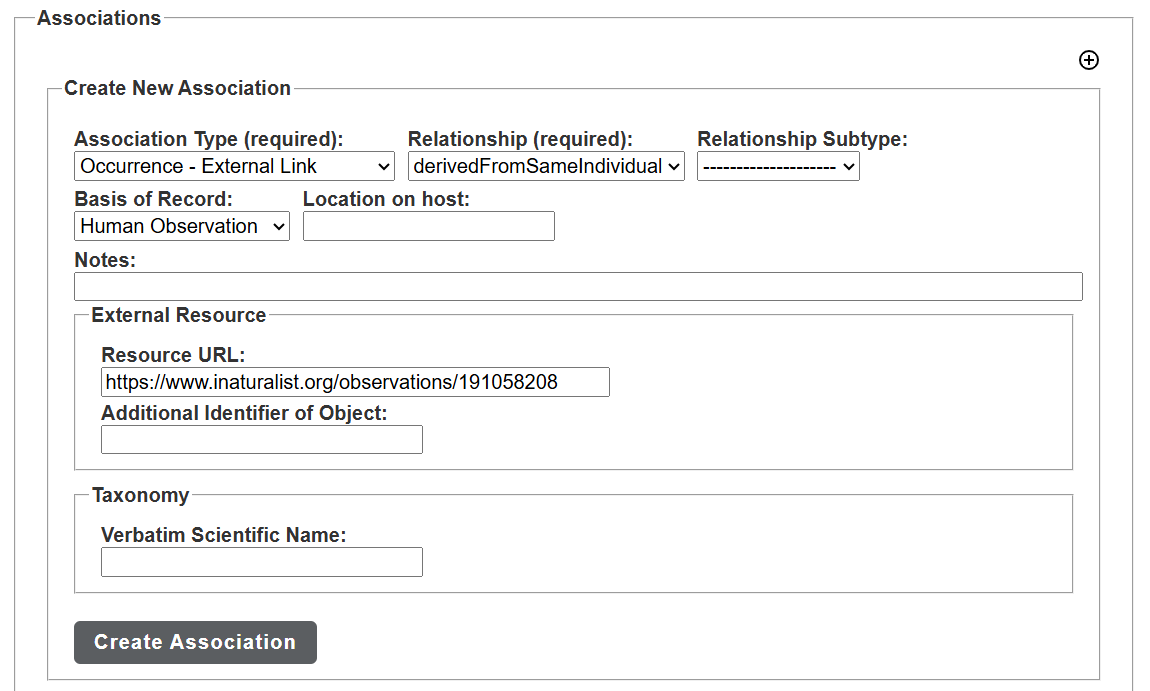Focus the Additional Identifier of Object field
The width and height of the screenshot is (1150, 691).
[261, 440]
